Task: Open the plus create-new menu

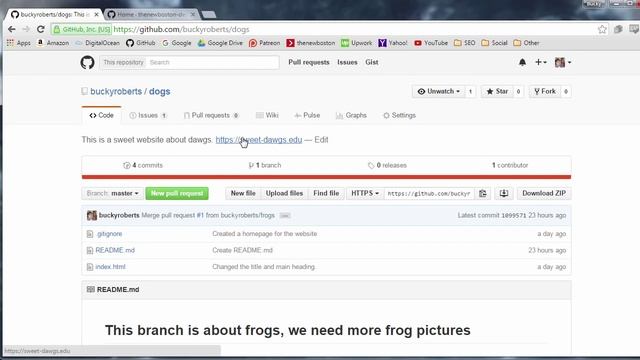Action: click(x=540, y=62)
